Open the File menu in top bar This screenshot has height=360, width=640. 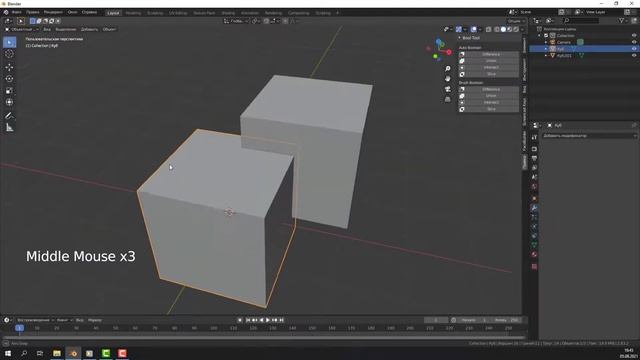pos(16,12)
